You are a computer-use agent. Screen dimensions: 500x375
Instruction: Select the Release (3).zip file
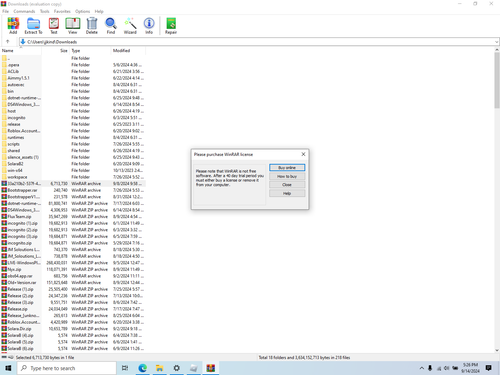(73, 302)
